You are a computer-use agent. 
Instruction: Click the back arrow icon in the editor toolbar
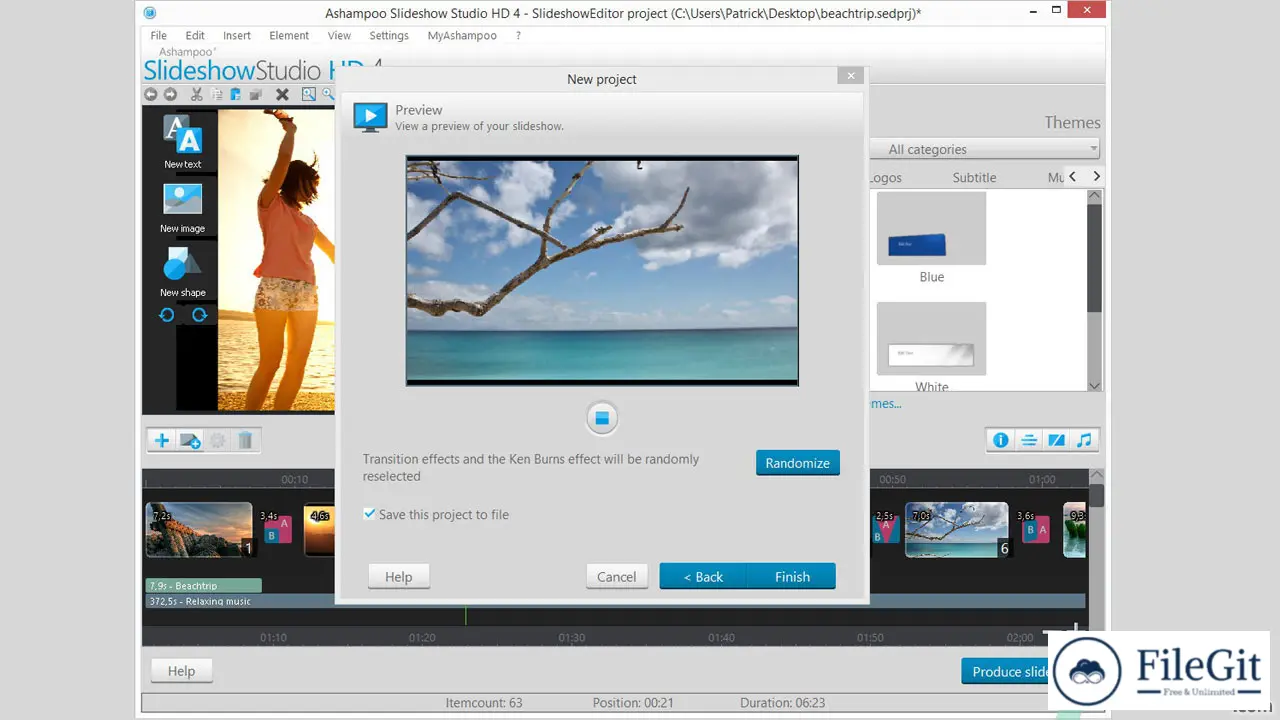[151, 94]
